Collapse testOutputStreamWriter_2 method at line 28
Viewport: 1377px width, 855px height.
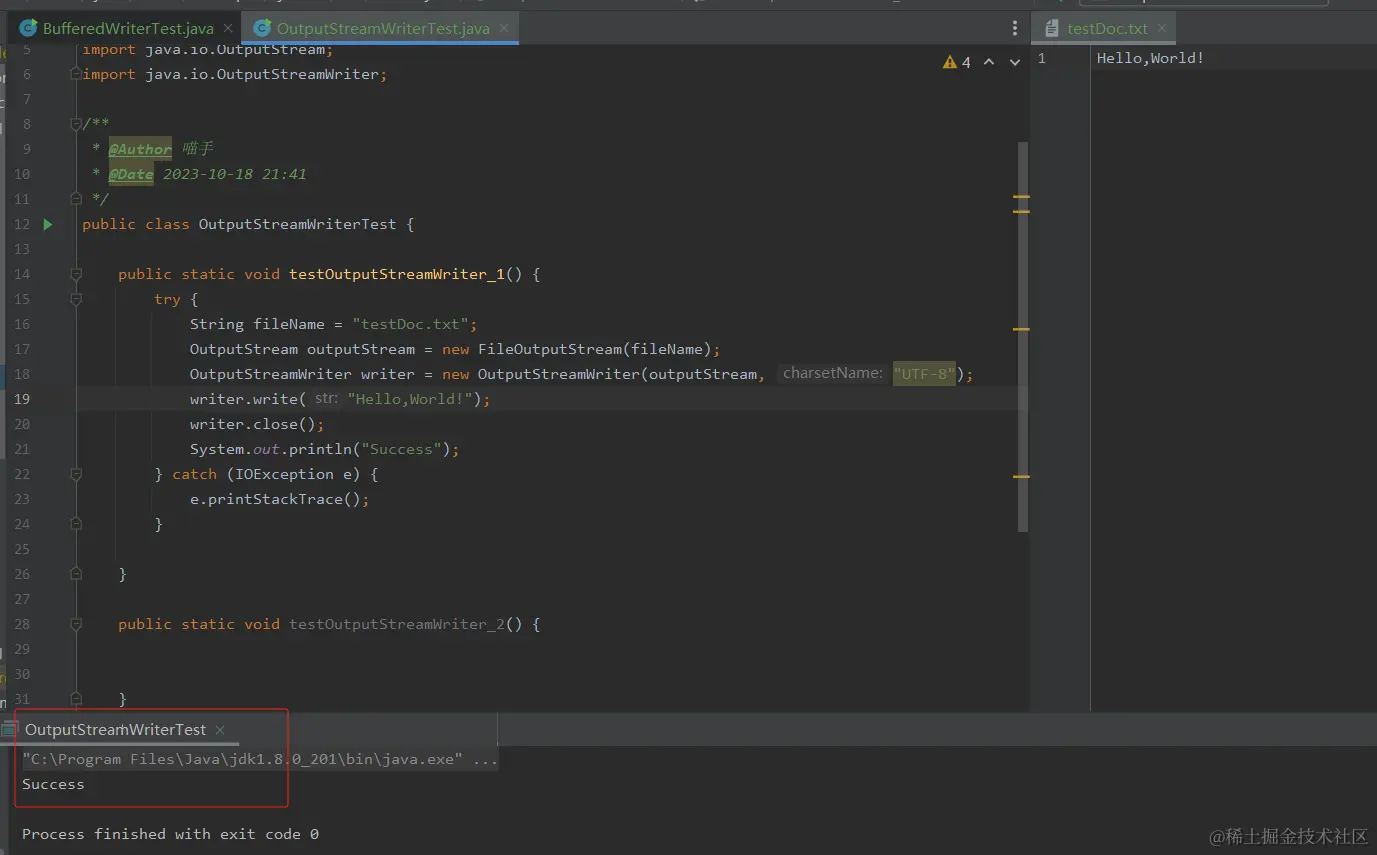point(76,624)
